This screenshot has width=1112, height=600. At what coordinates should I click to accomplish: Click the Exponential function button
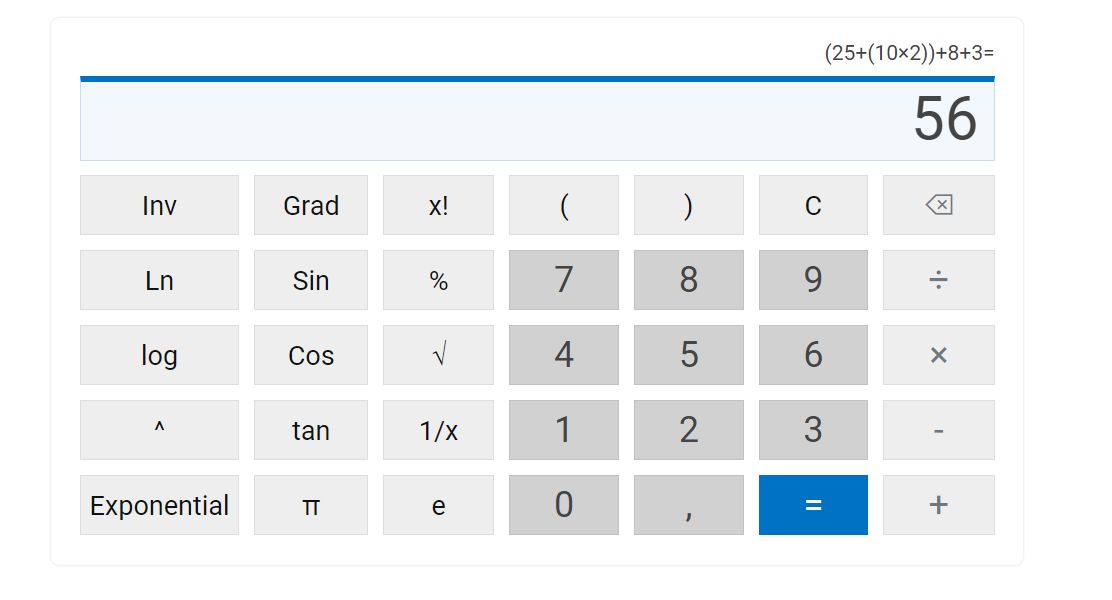click(159, 505)
